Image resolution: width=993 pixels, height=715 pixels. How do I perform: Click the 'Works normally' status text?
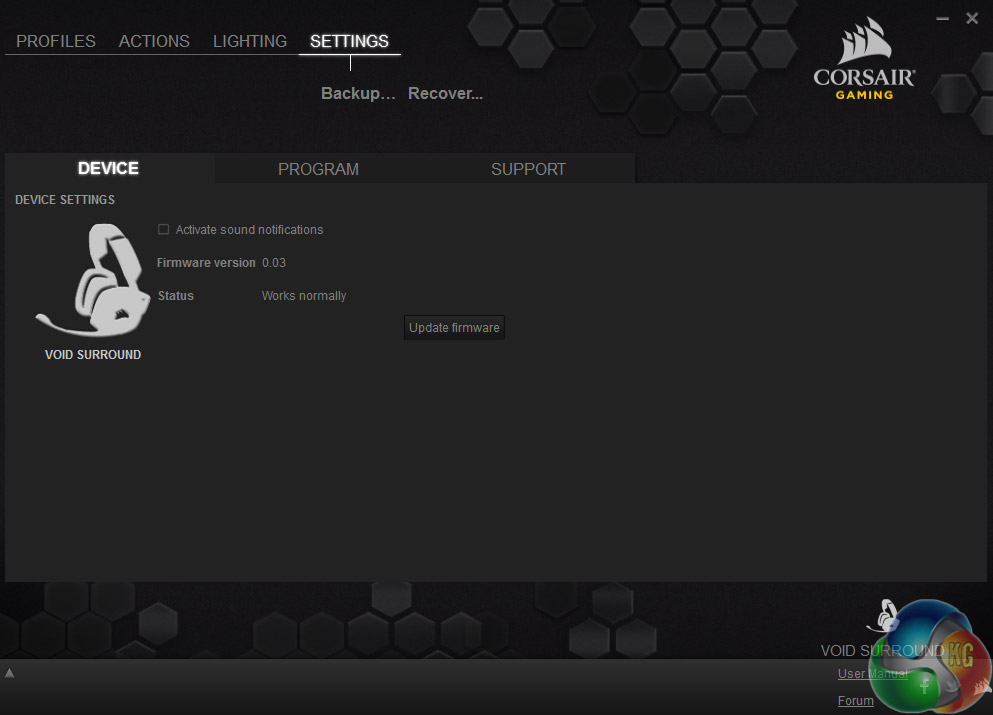(304, 296)
